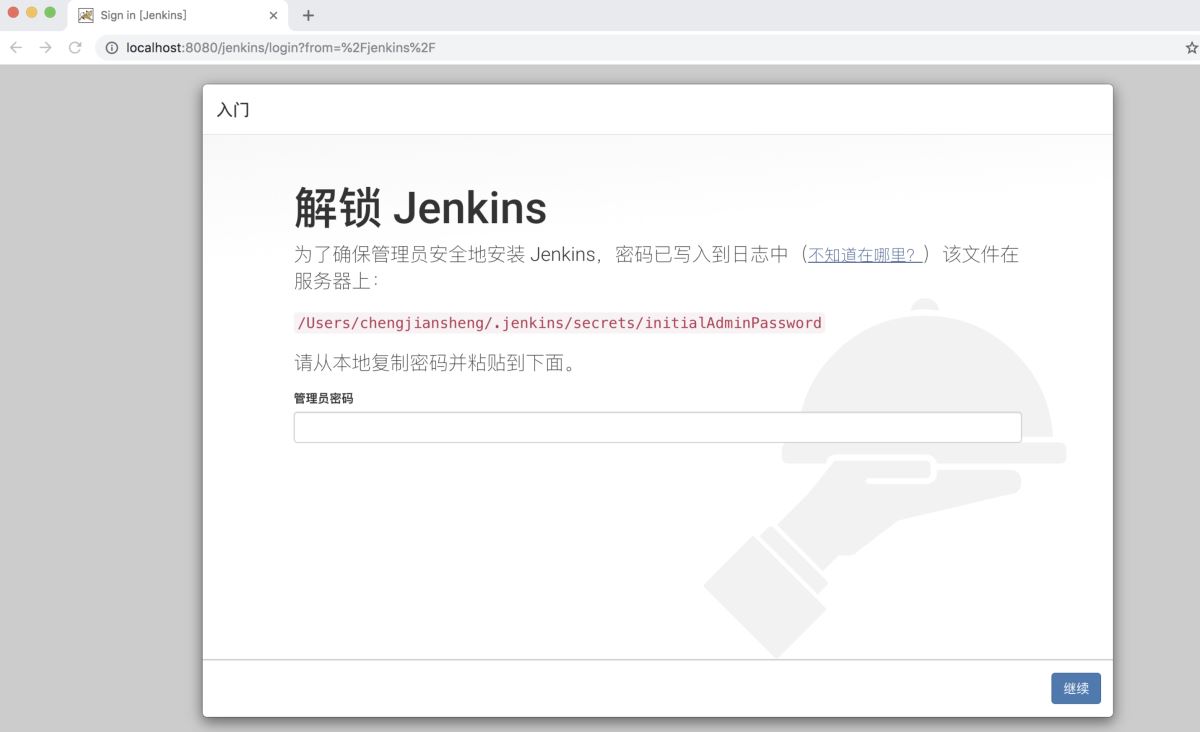Navigate back using the browser back arrow
Image resolution: width=1200 pixels, height=732 pixels.
(15, 47)
